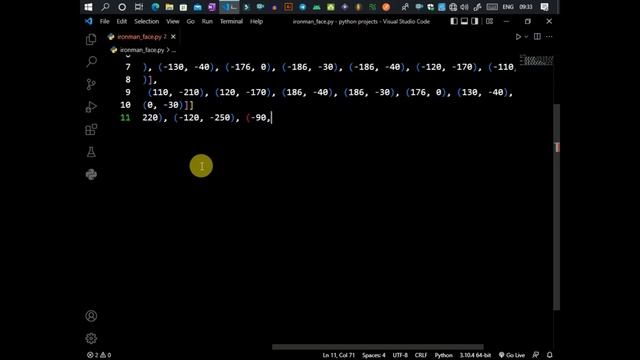Open the Source Control view
The image size is (640, 360).
91,84
